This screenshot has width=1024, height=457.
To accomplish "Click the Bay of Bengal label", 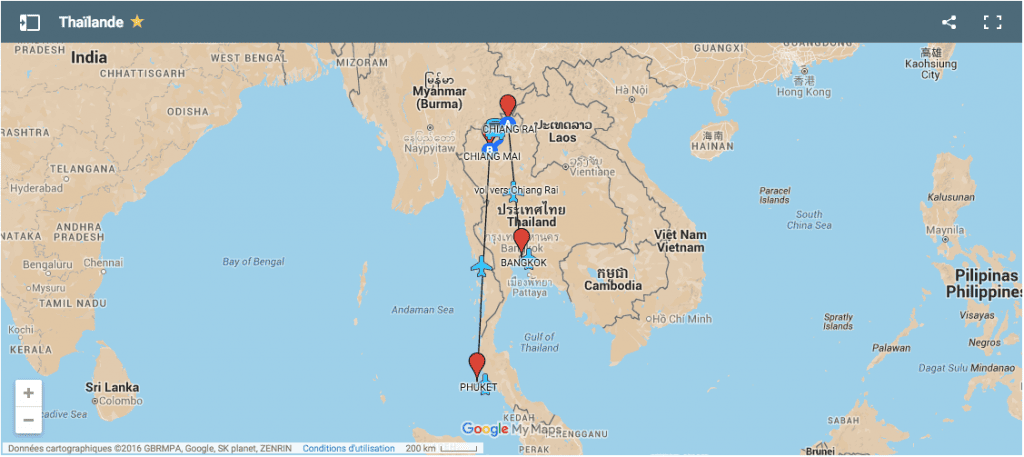I will [253, 262].
